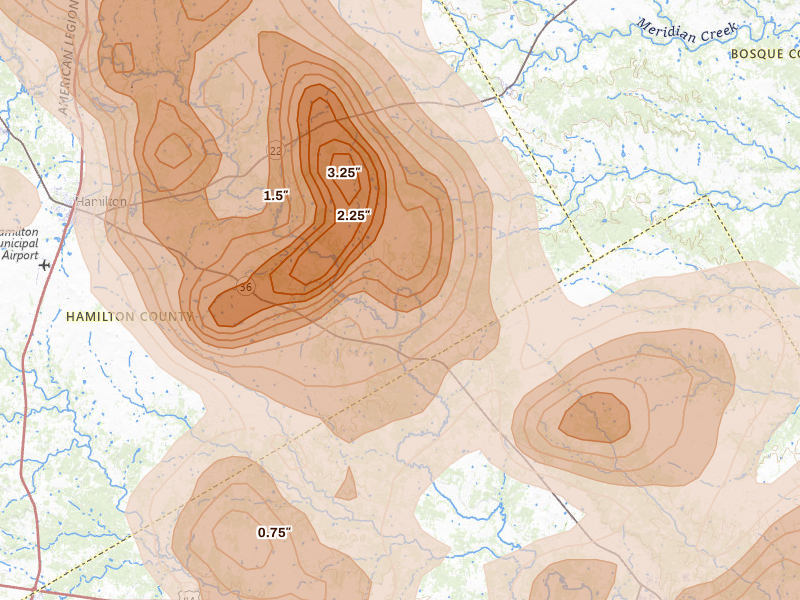
Task: Click the HAMILTON COUNTY label
Action: 130,317
